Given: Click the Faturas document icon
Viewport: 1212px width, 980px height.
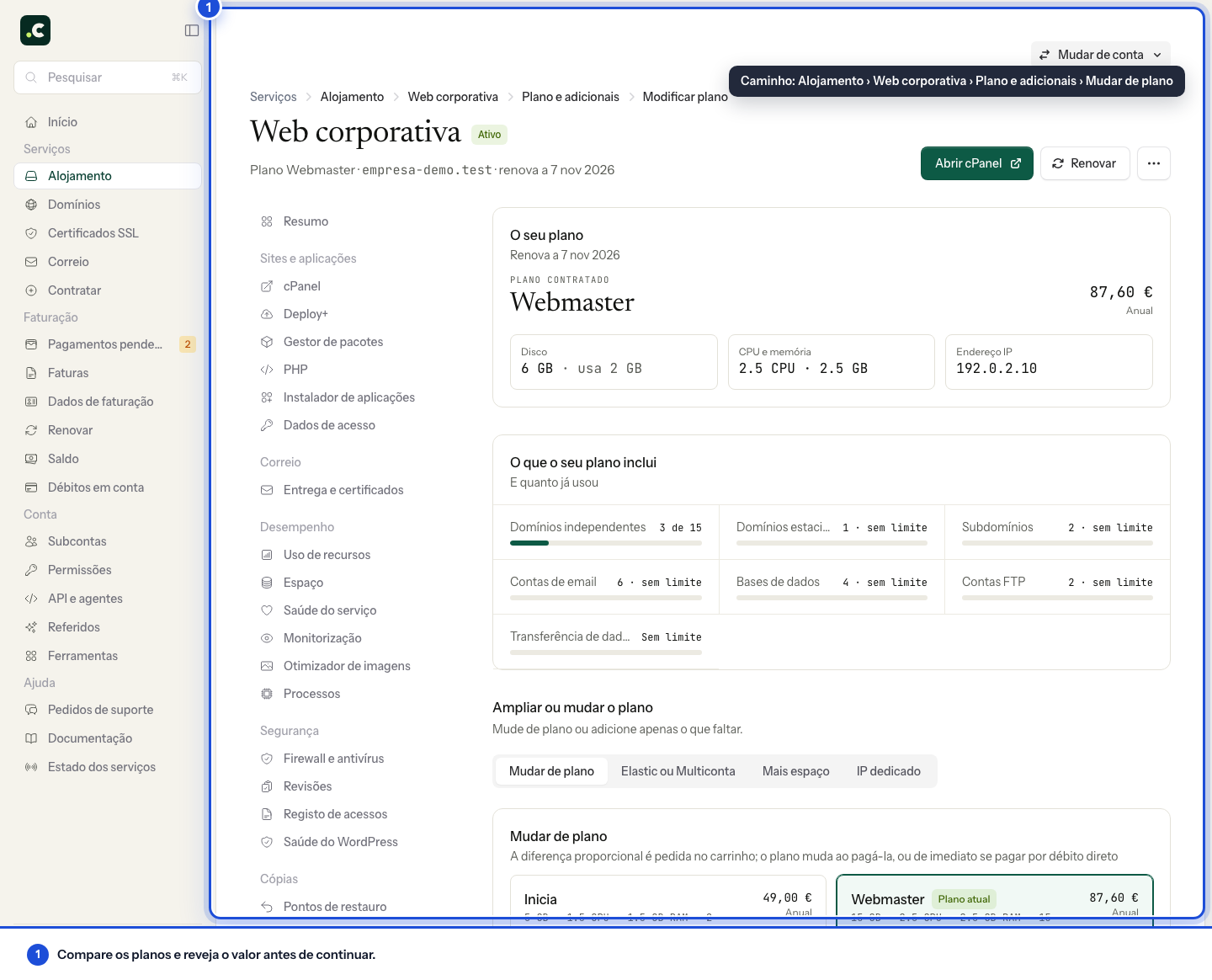Looking at the screenshot, I should [x=31, y=373].
